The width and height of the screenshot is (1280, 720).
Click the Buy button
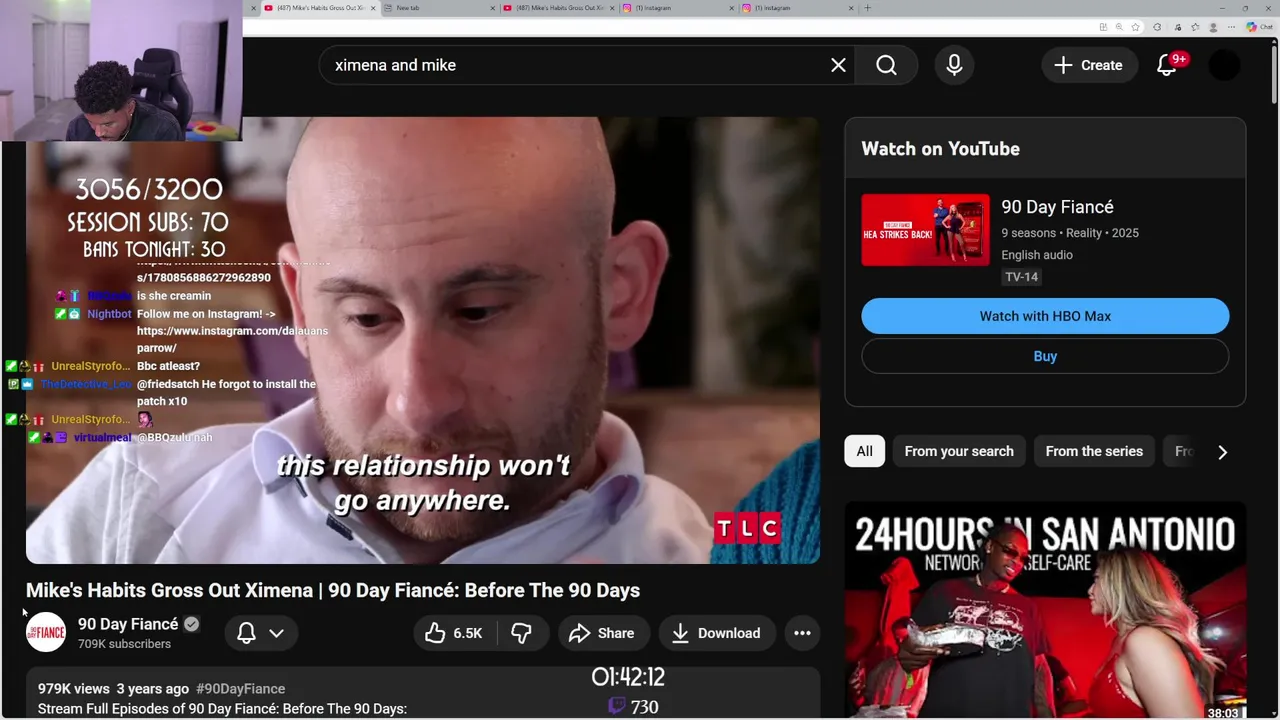[x=1045, y=356]
